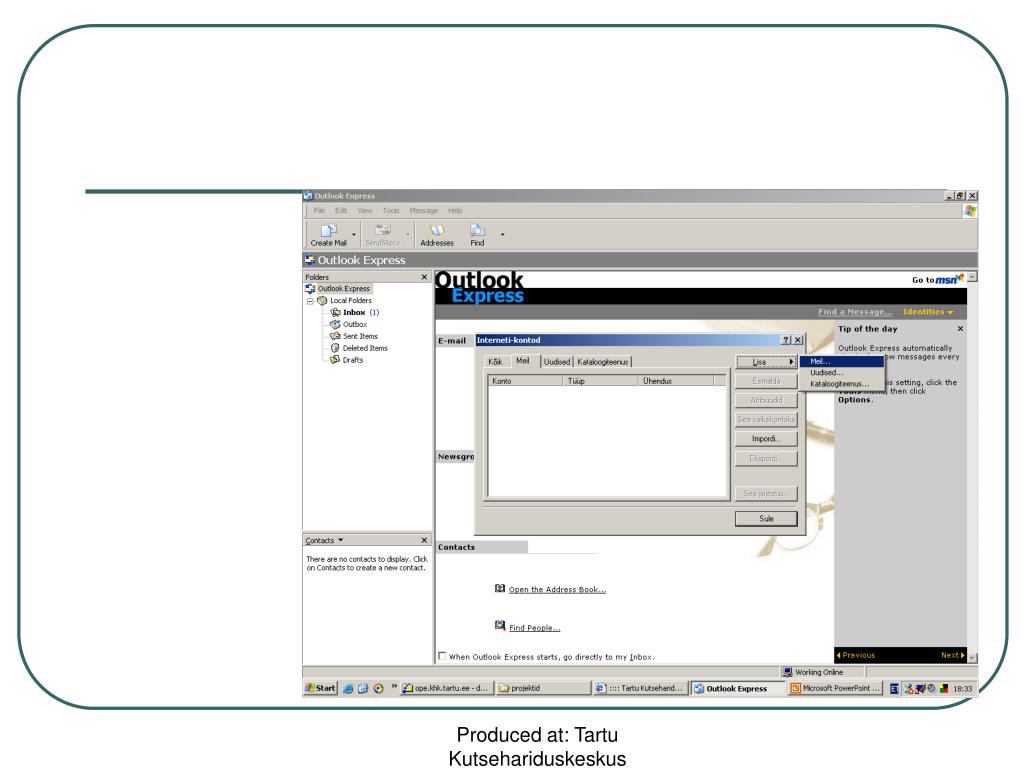
Task: Click the Working Online status icon
Action: pyautogui.click(x=788, y=672)
